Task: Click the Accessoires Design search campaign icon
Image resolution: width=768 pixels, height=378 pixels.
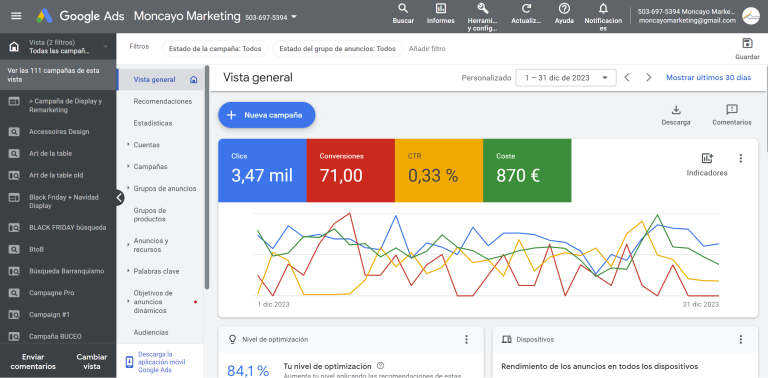Action: pos(14,132)
